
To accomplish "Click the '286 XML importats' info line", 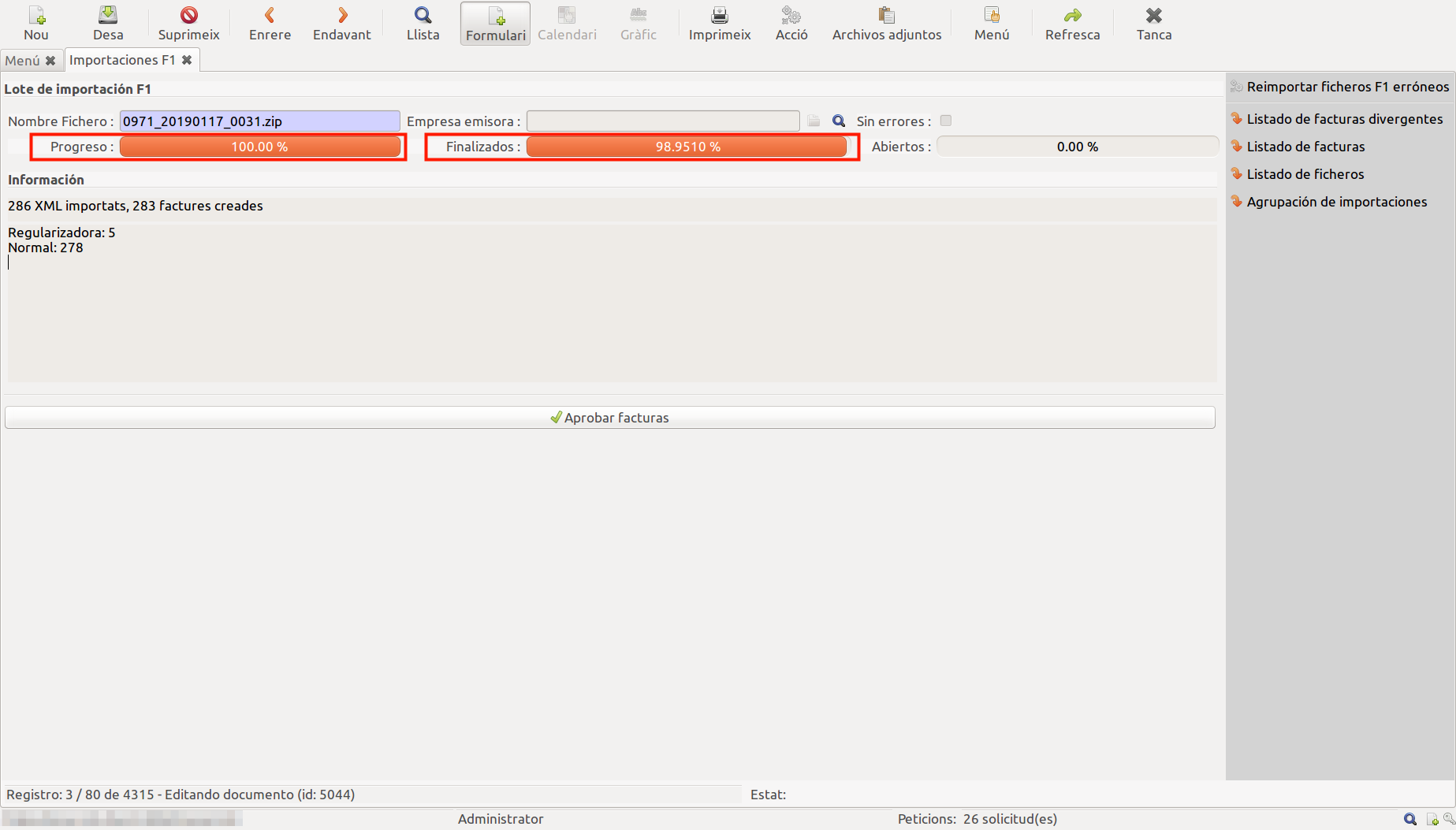I will point(136,206).
